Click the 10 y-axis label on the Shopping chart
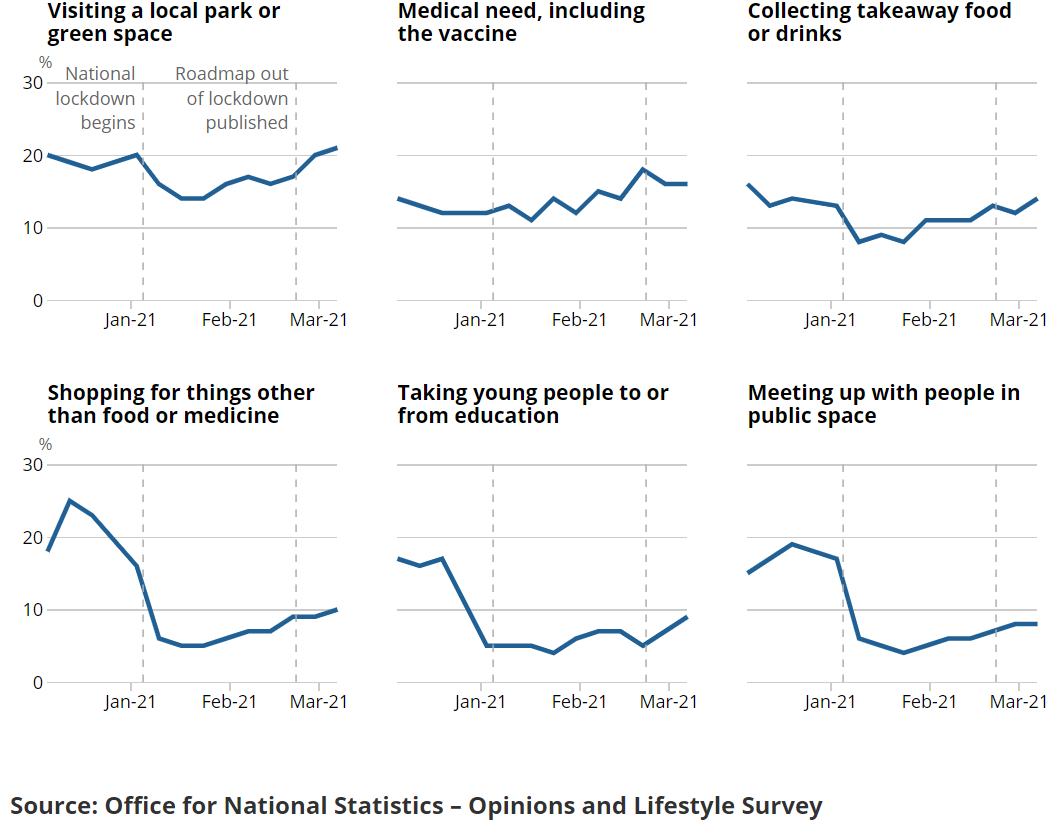This screenshot has height=824, width=1054. pyautogui.click(x=33, y=610)
